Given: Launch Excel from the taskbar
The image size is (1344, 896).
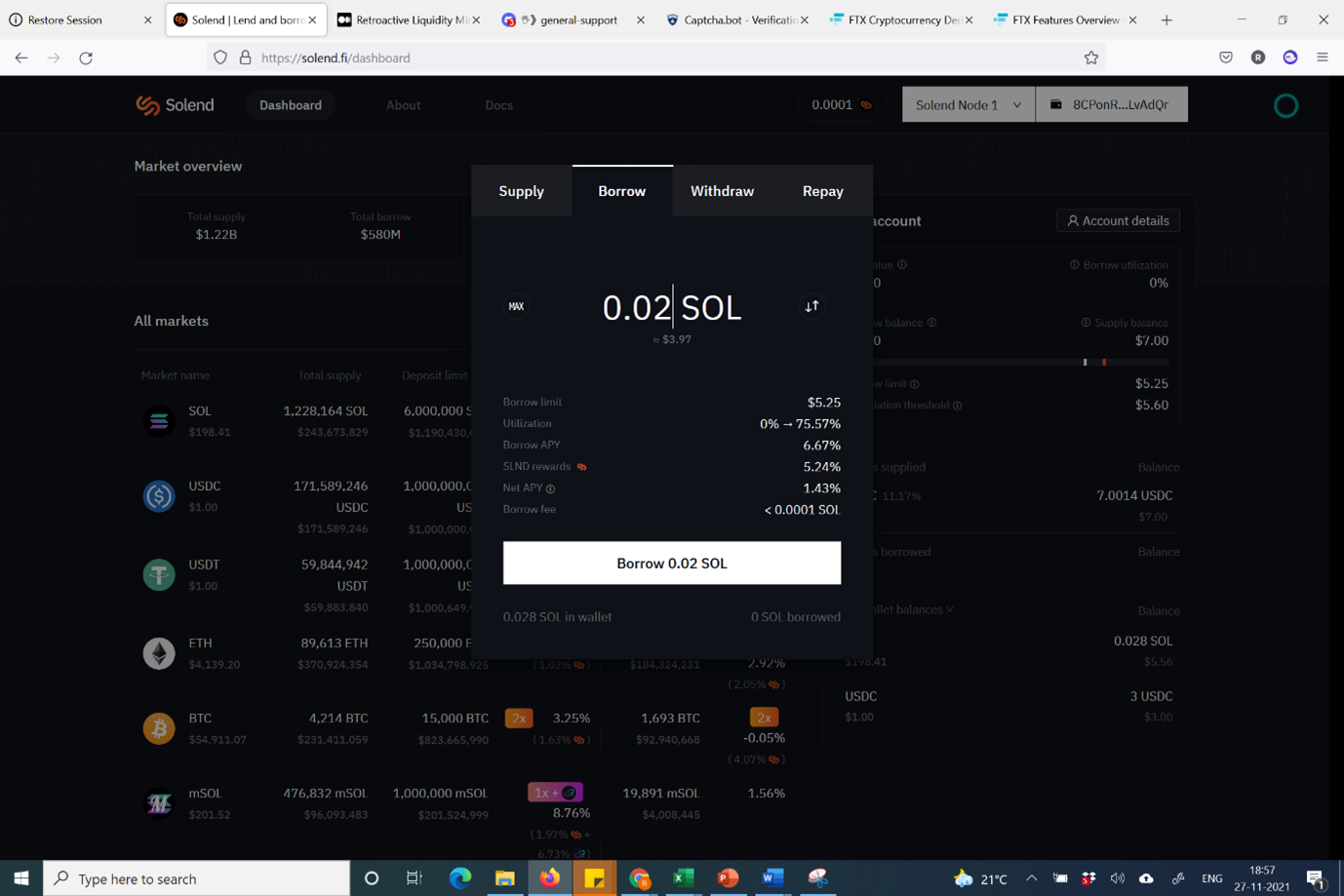Looking at the screenshot, I should pyautogui.click(x=683, y=878).
